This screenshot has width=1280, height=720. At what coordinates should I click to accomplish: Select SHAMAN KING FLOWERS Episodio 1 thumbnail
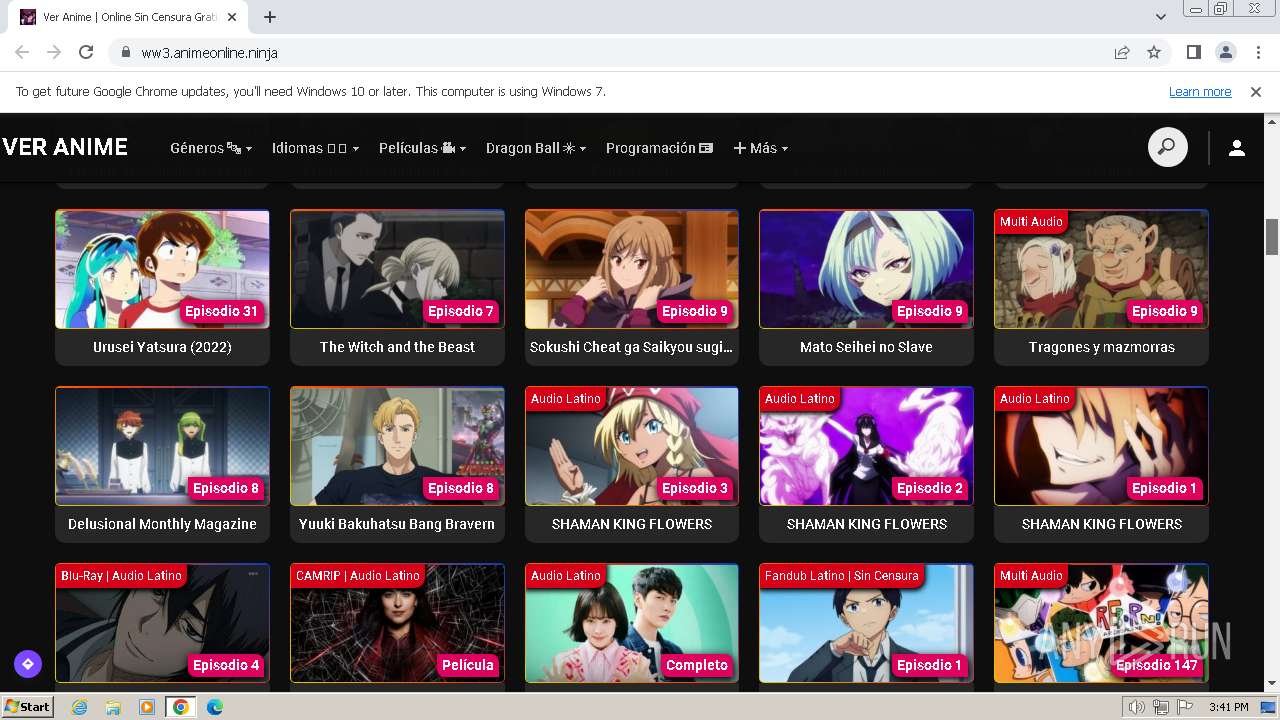click(x=1101, y=446)
